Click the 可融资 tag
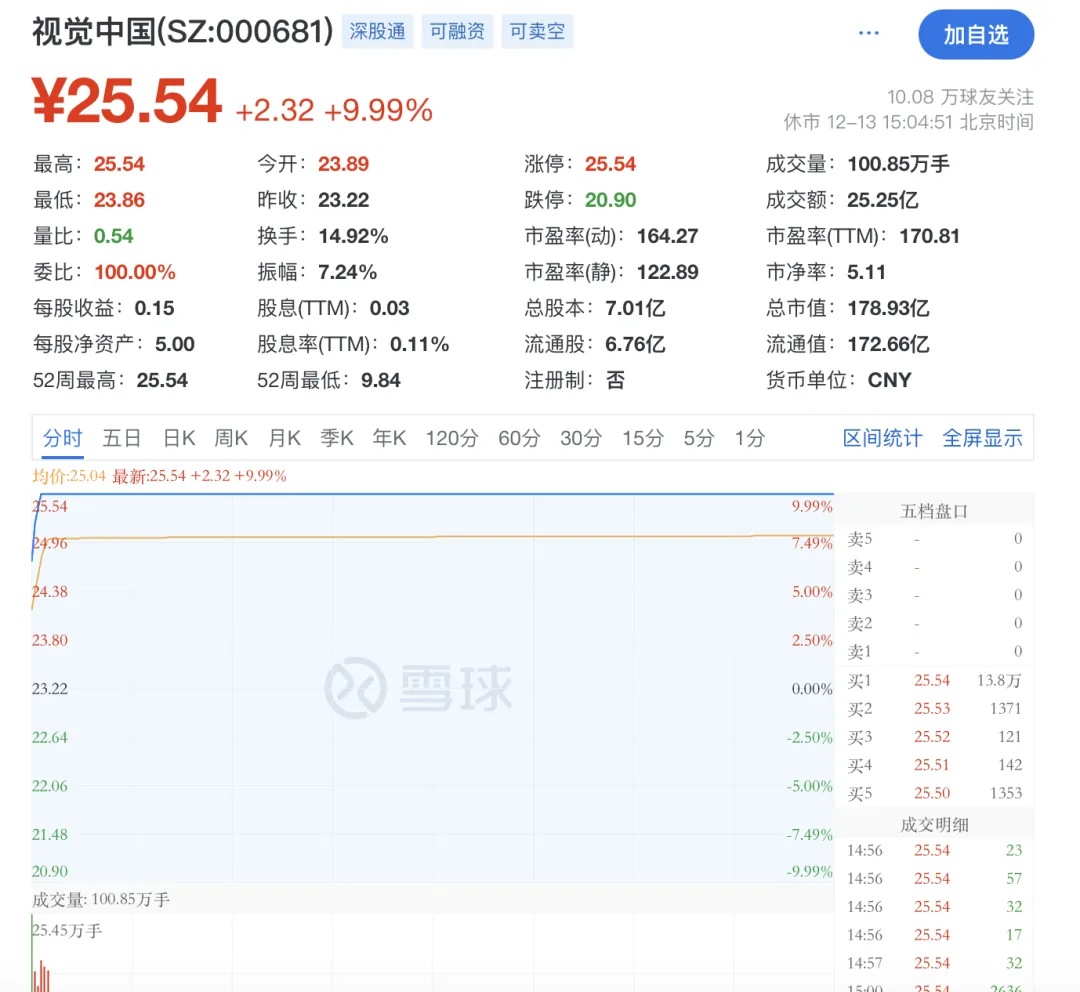The width and height of the screenshot is (1080, 992). tap(457, 32)
